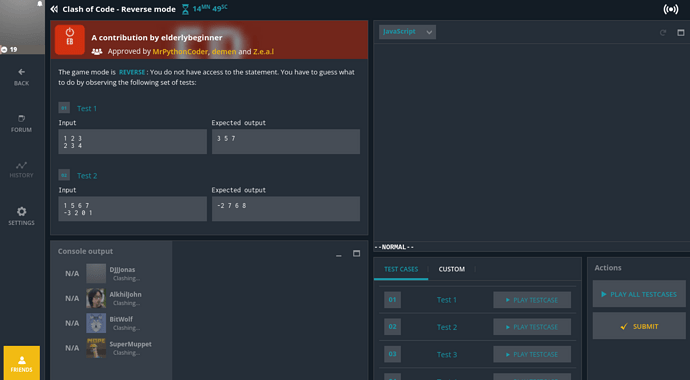Open the JavaScript language dropdown
The height and width of the screenshot is (380, 690).
tap(407, 32)
